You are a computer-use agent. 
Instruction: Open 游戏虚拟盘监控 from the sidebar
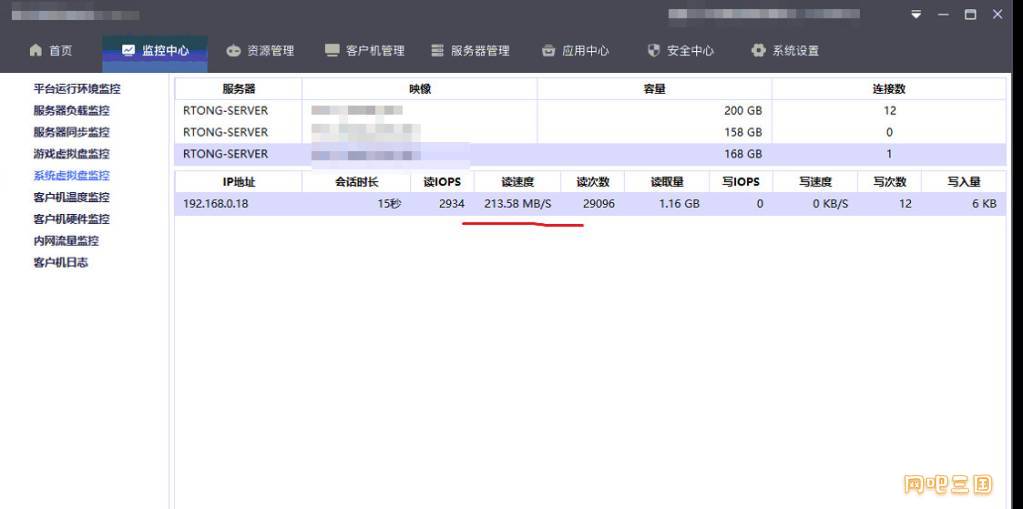coord(72,154)
